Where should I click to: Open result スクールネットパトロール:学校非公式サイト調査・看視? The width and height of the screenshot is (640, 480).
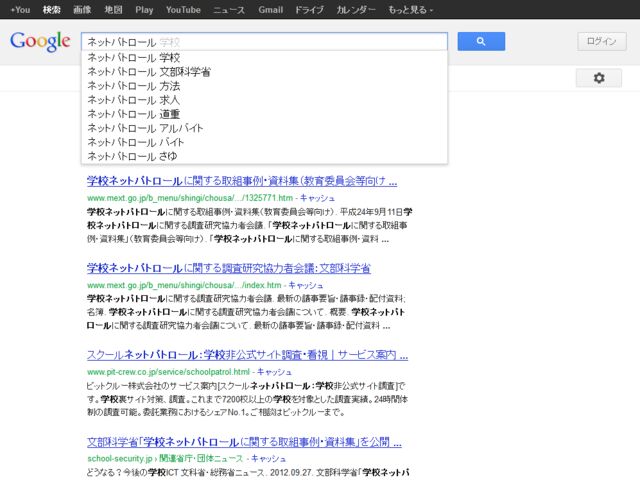tap(247, 355)
